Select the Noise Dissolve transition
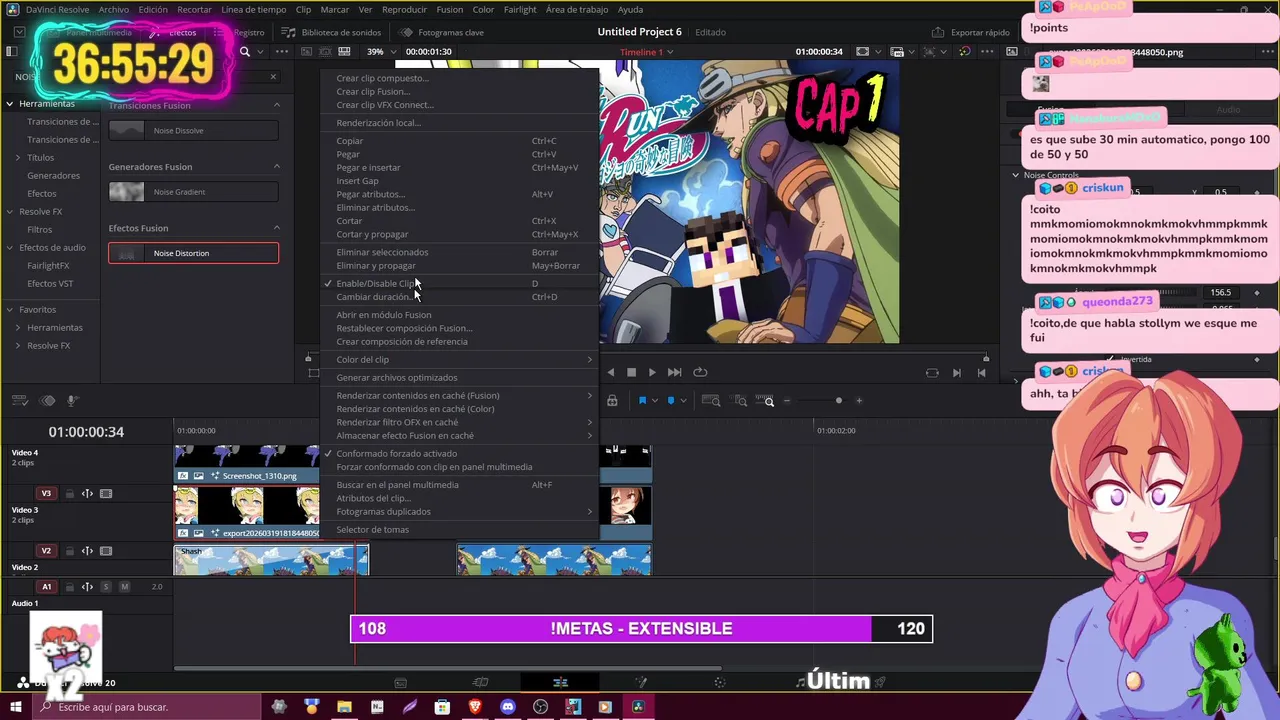 pyautogui.click(x=194, y=130)
